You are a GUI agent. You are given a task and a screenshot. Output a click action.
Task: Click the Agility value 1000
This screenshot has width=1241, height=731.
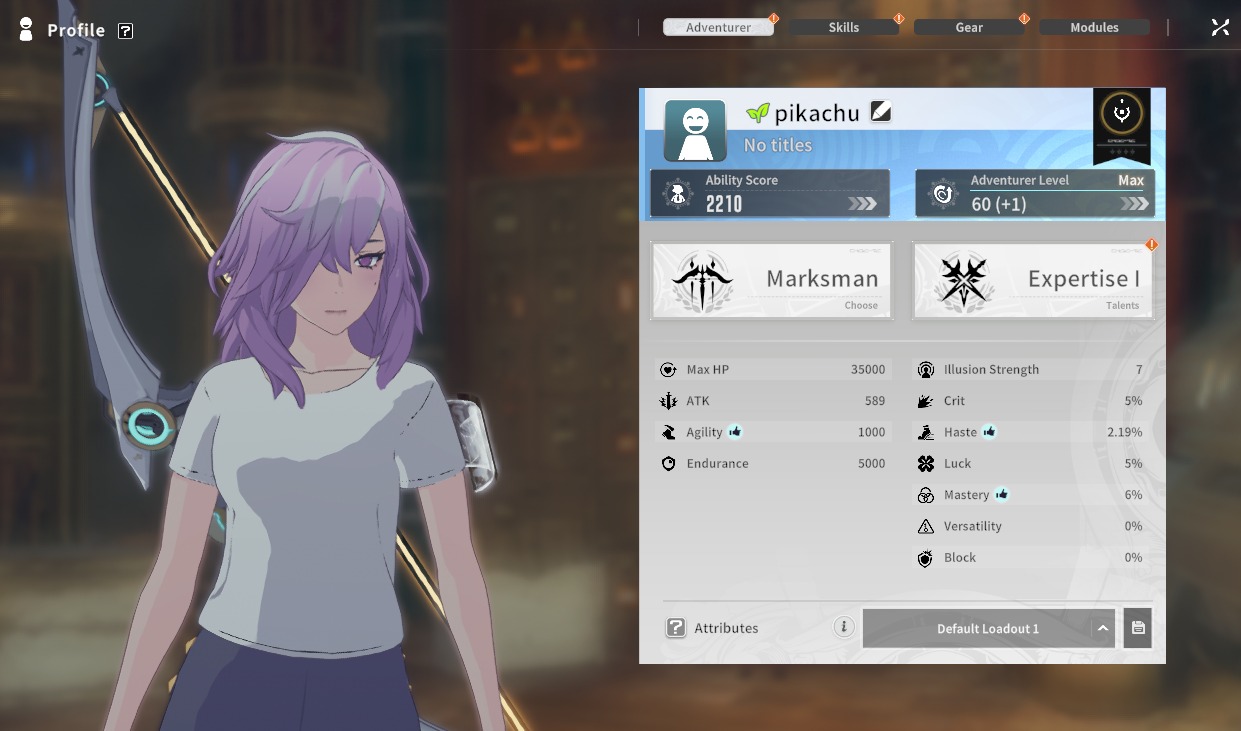[x=871, y=432]
